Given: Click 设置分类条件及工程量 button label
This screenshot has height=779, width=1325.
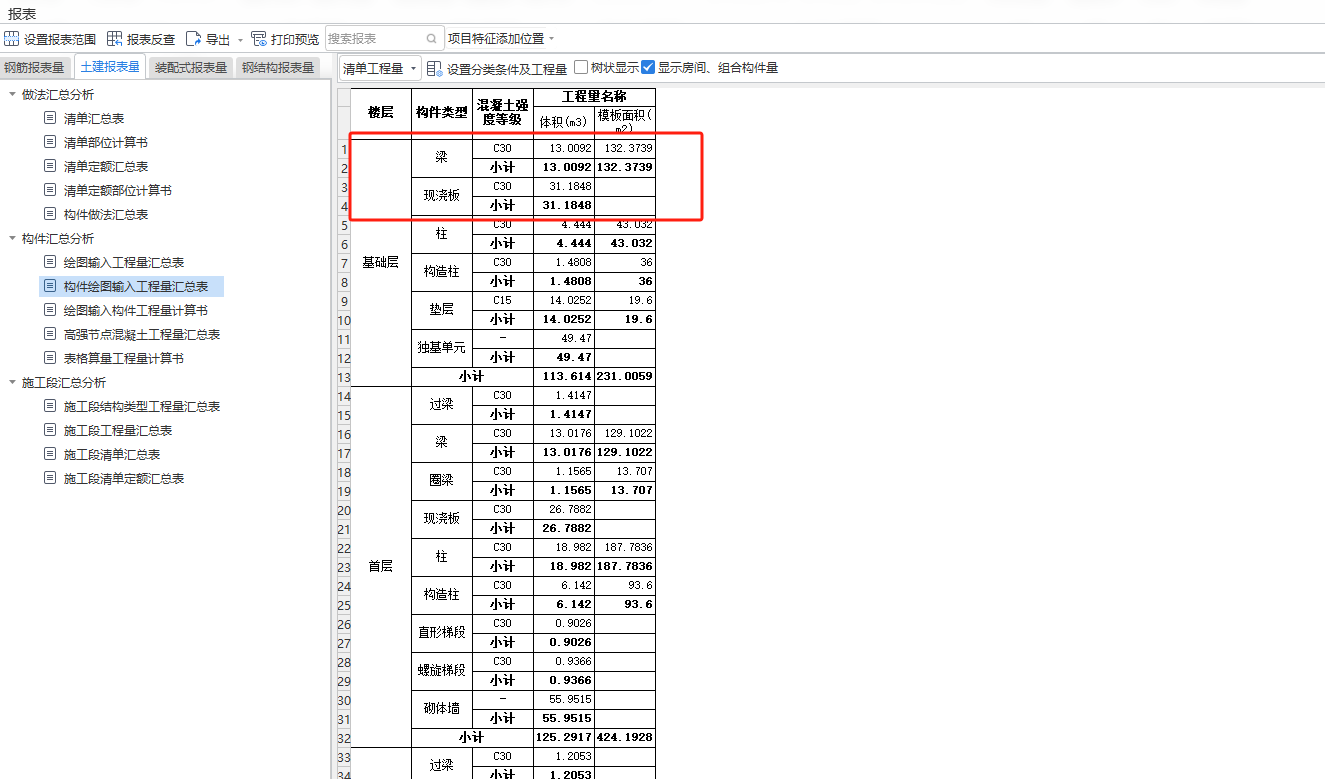Looking at the screenshot, I should click(507, 68).
